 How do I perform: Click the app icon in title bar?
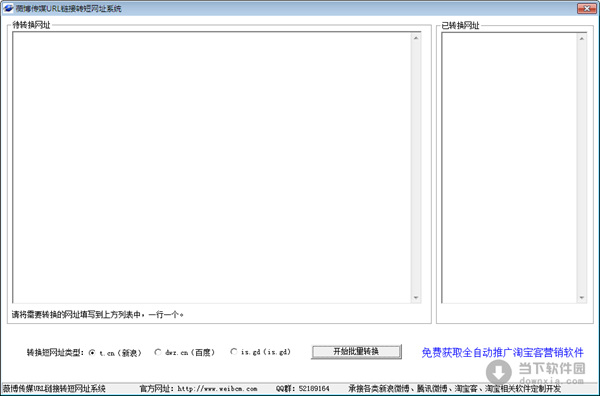click(x=8, y=8)
